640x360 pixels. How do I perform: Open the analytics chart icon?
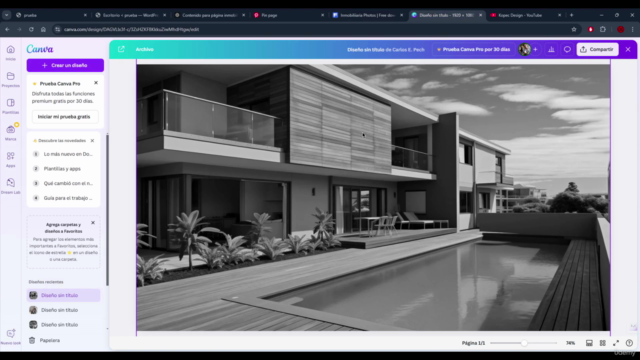551,49
